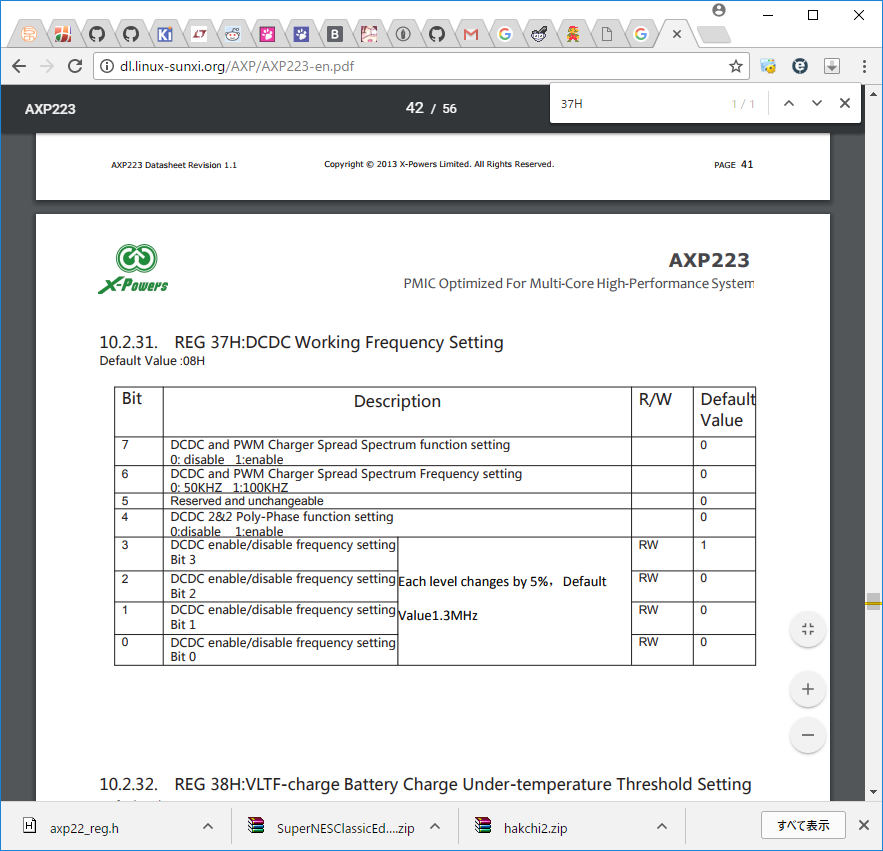883x851 pixels.
Task: Switch to the first orange circle tab
Action: click(x=29, y=34)
